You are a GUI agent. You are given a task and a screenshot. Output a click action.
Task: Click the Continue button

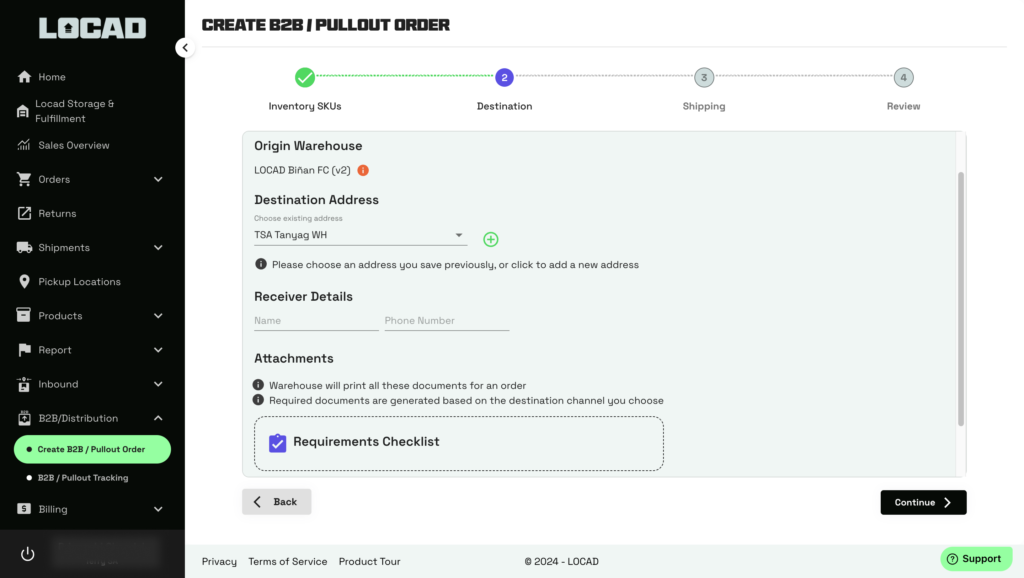coord(923,502)
